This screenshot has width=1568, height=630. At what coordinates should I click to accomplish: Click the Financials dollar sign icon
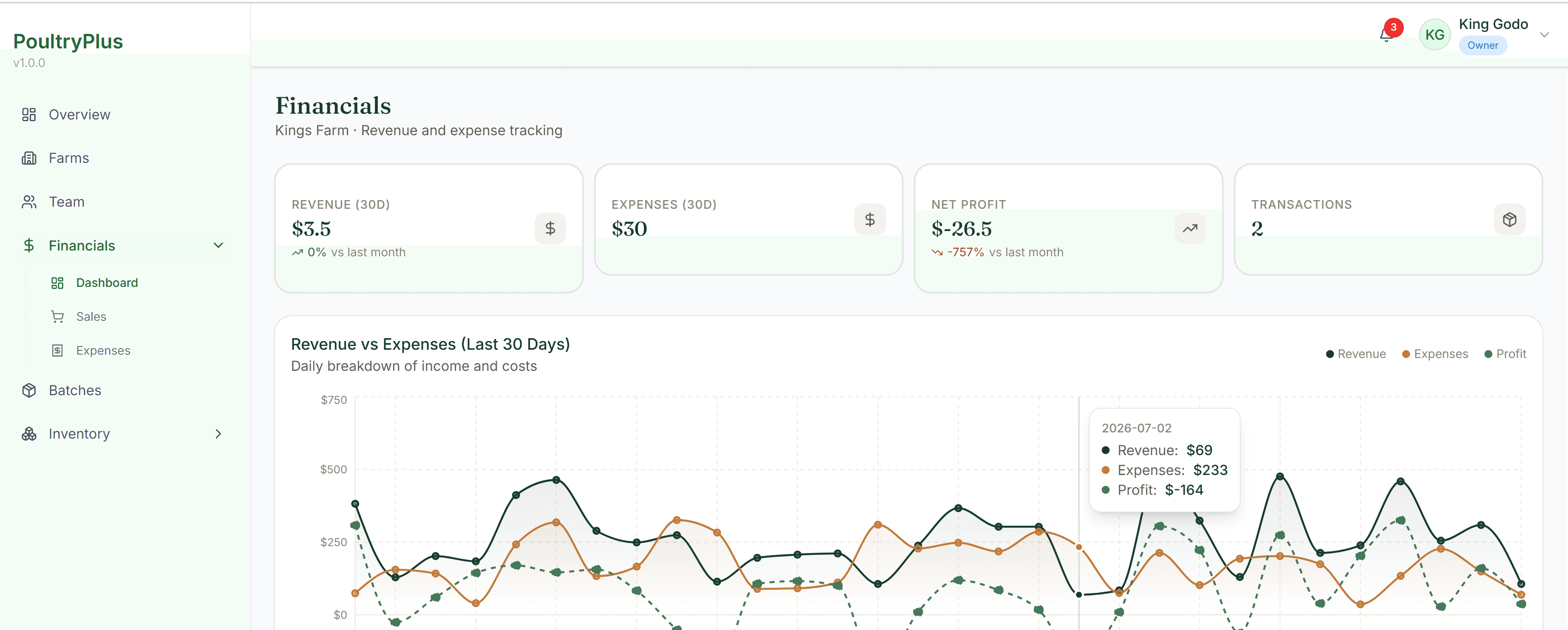tap(29, 245)
